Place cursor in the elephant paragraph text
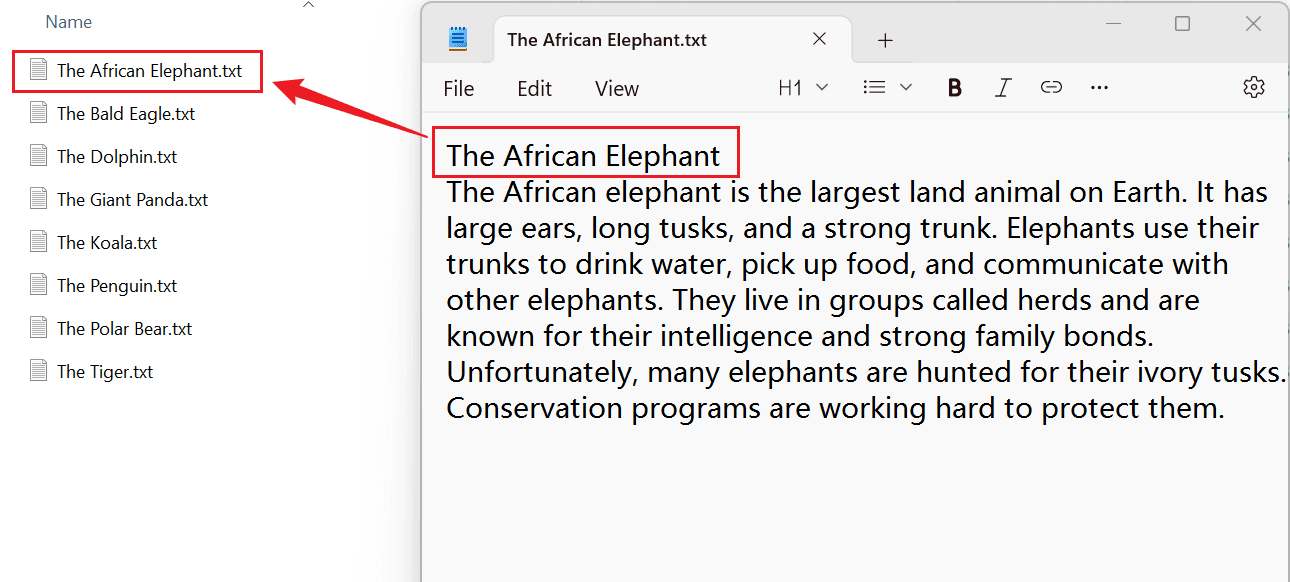Image resolution: width=1290 pixels, height=582 pixels. tap(866, 300)
